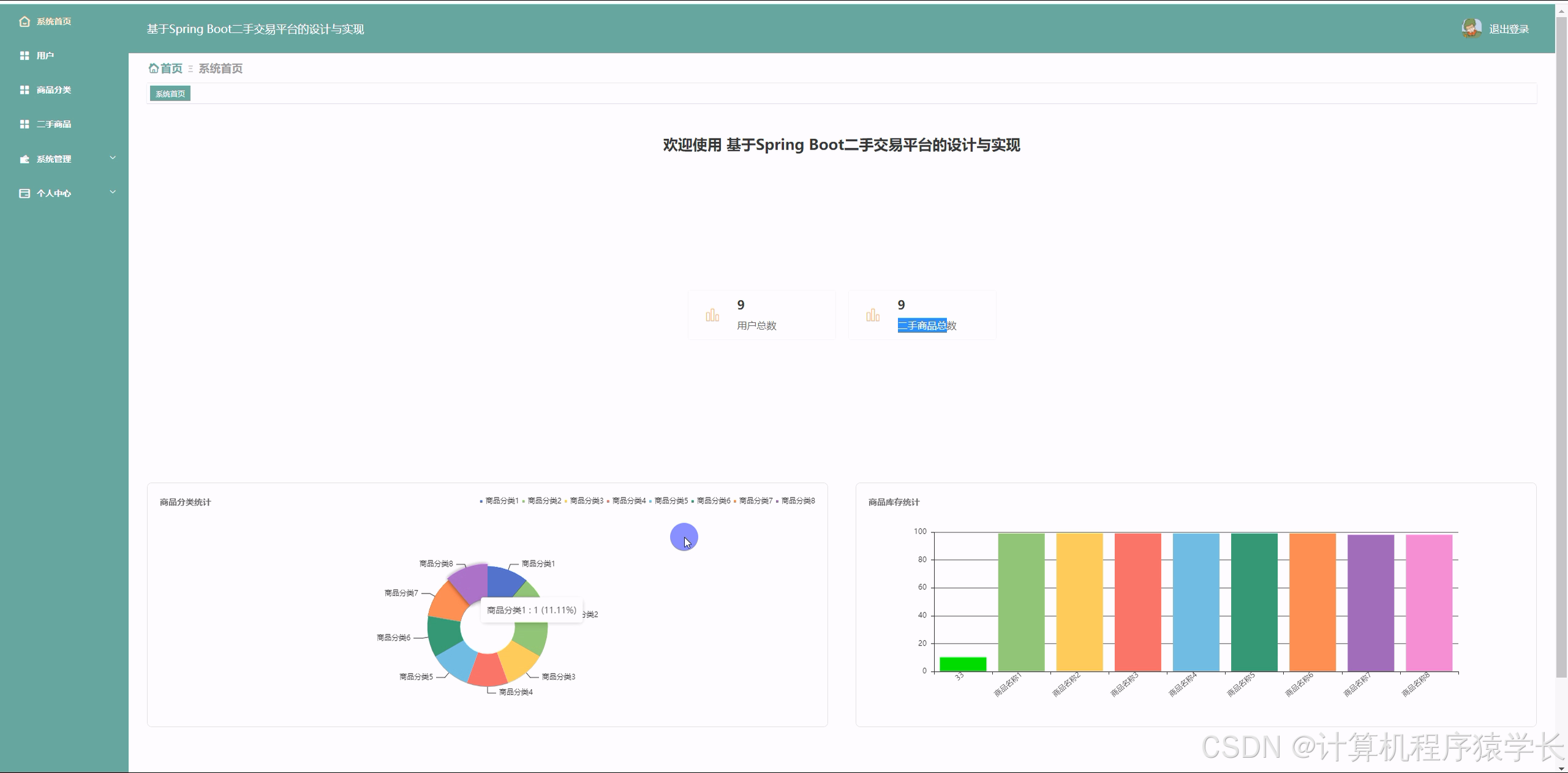Click the 退出登录 logout link

coord(1508,28)
